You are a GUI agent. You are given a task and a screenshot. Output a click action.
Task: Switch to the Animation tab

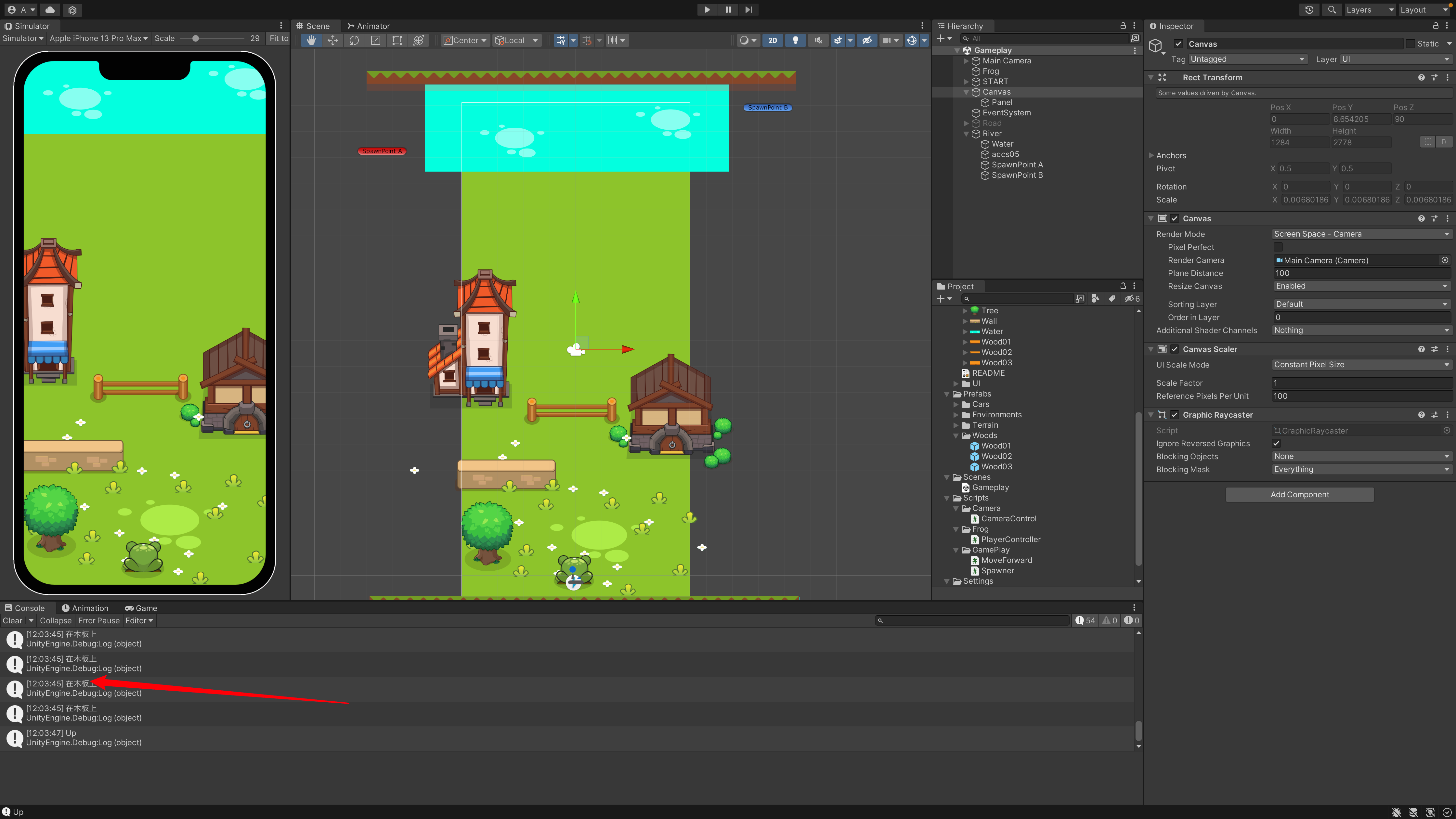85,608
